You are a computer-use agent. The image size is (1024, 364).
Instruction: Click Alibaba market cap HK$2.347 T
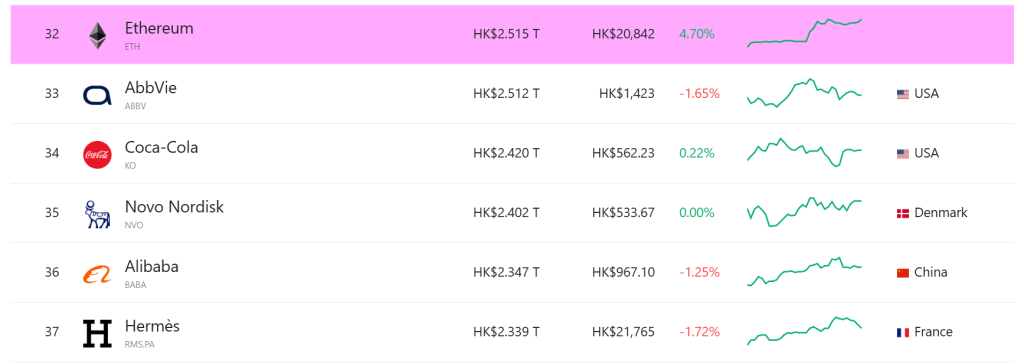tap(506, 272)
